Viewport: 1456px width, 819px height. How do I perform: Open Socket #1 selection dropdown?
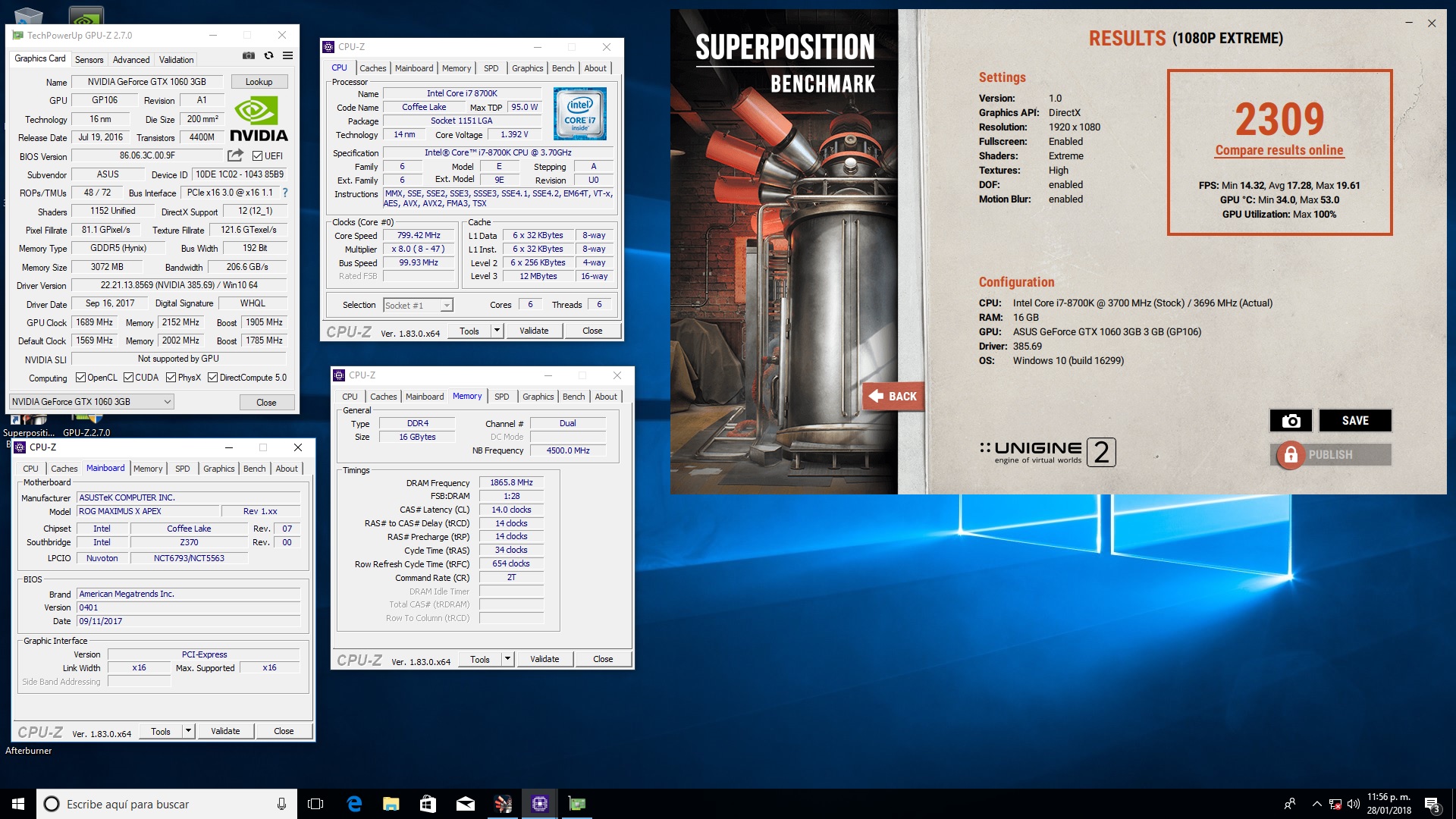click(418, 305)
